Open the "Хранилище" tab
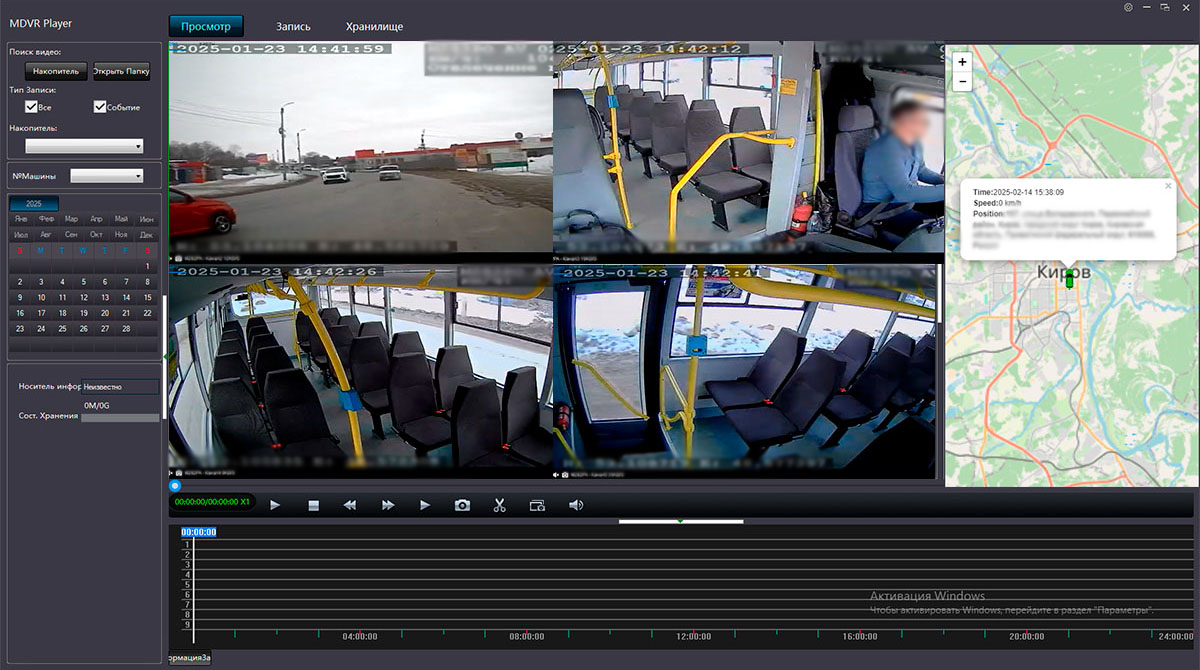The width and height of the screenshot is (1200, 670). point(374,27)
